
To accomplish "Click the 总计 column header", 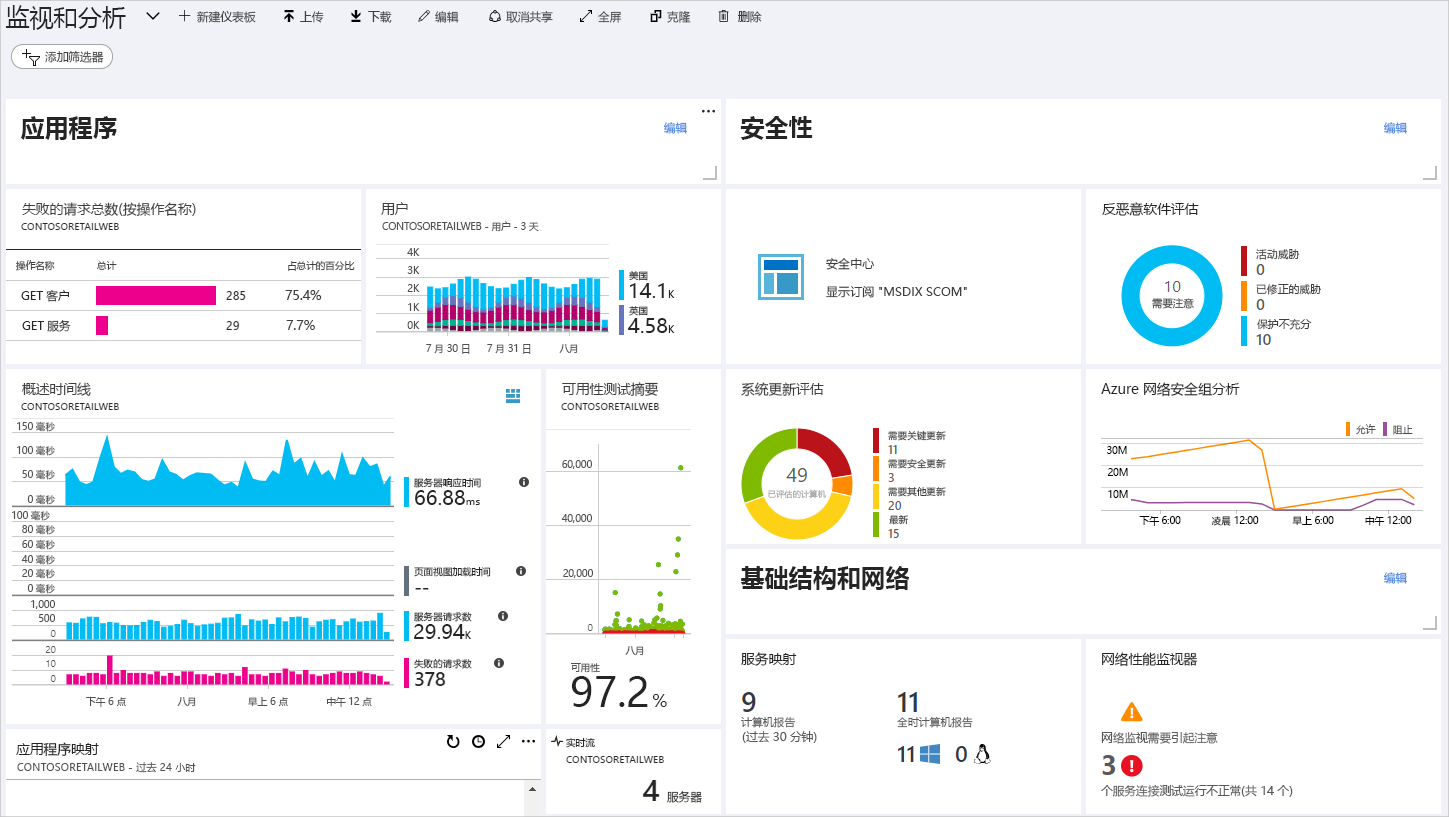I will 106,265.
